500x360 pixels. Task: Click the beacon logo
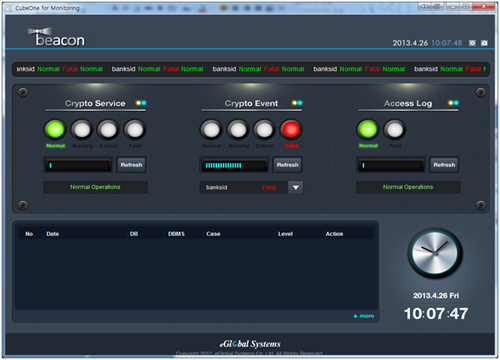coord(57,37)
